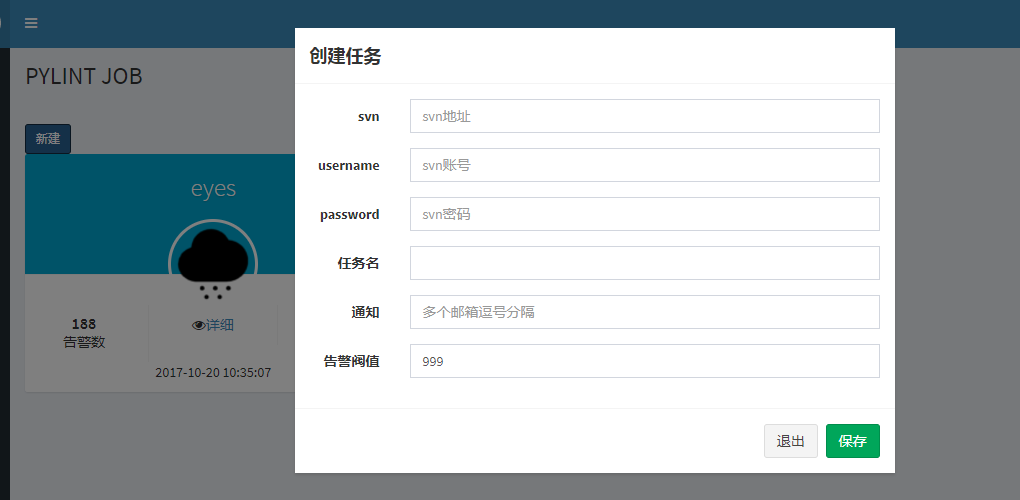Click the 告警阀值 field showing 999
1020x500 pixels.
[x=644, y=361]
